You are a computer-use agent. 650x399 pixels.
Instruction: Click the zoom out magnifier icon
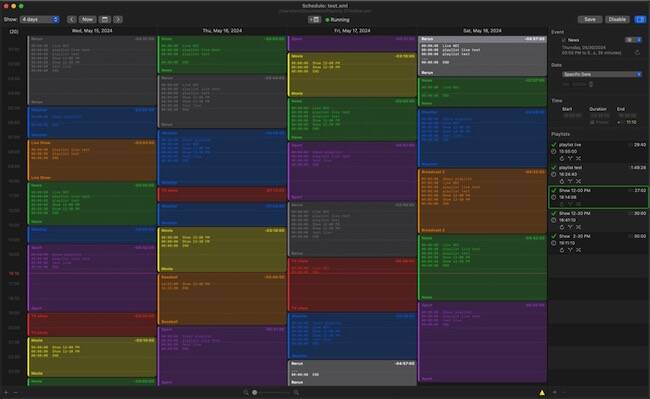point(245,392)
